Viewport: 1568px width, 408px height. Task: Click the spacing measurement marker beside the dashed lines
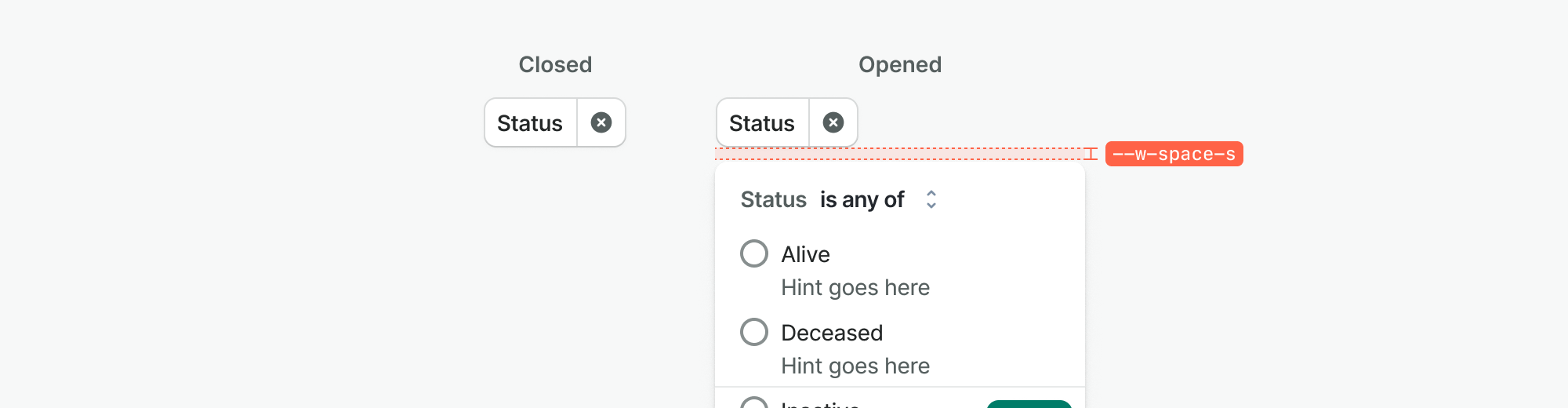tap(1091, 154)
